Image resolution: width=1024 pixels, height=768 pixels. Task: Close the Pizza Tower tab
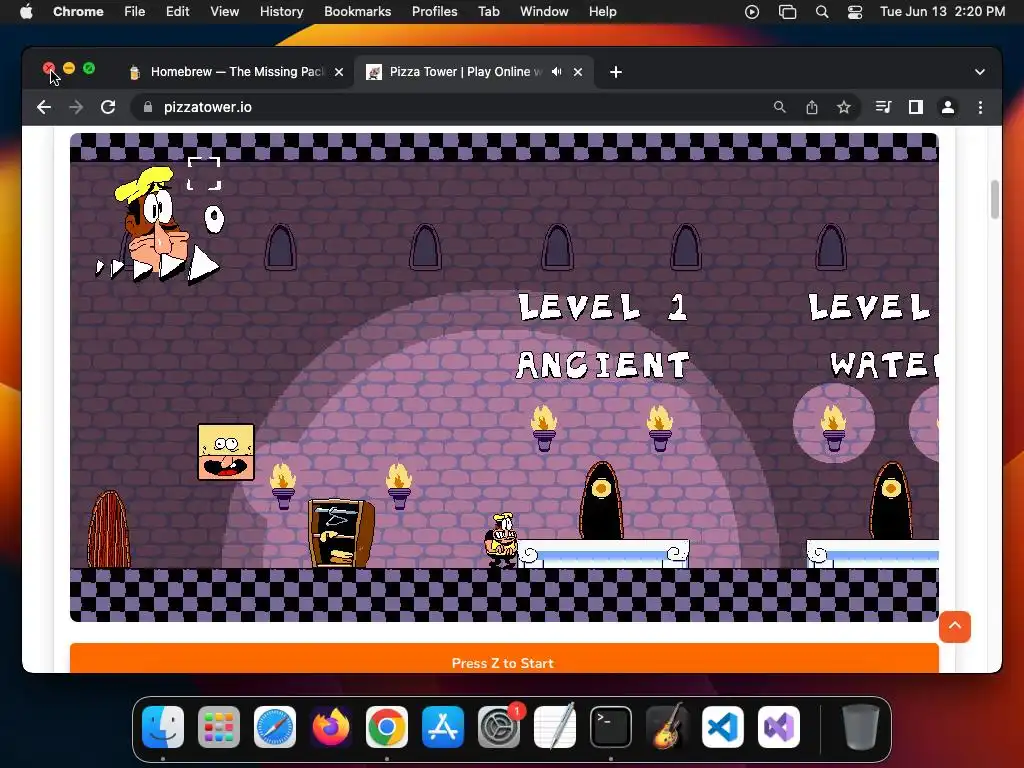[x=578, y=72]
